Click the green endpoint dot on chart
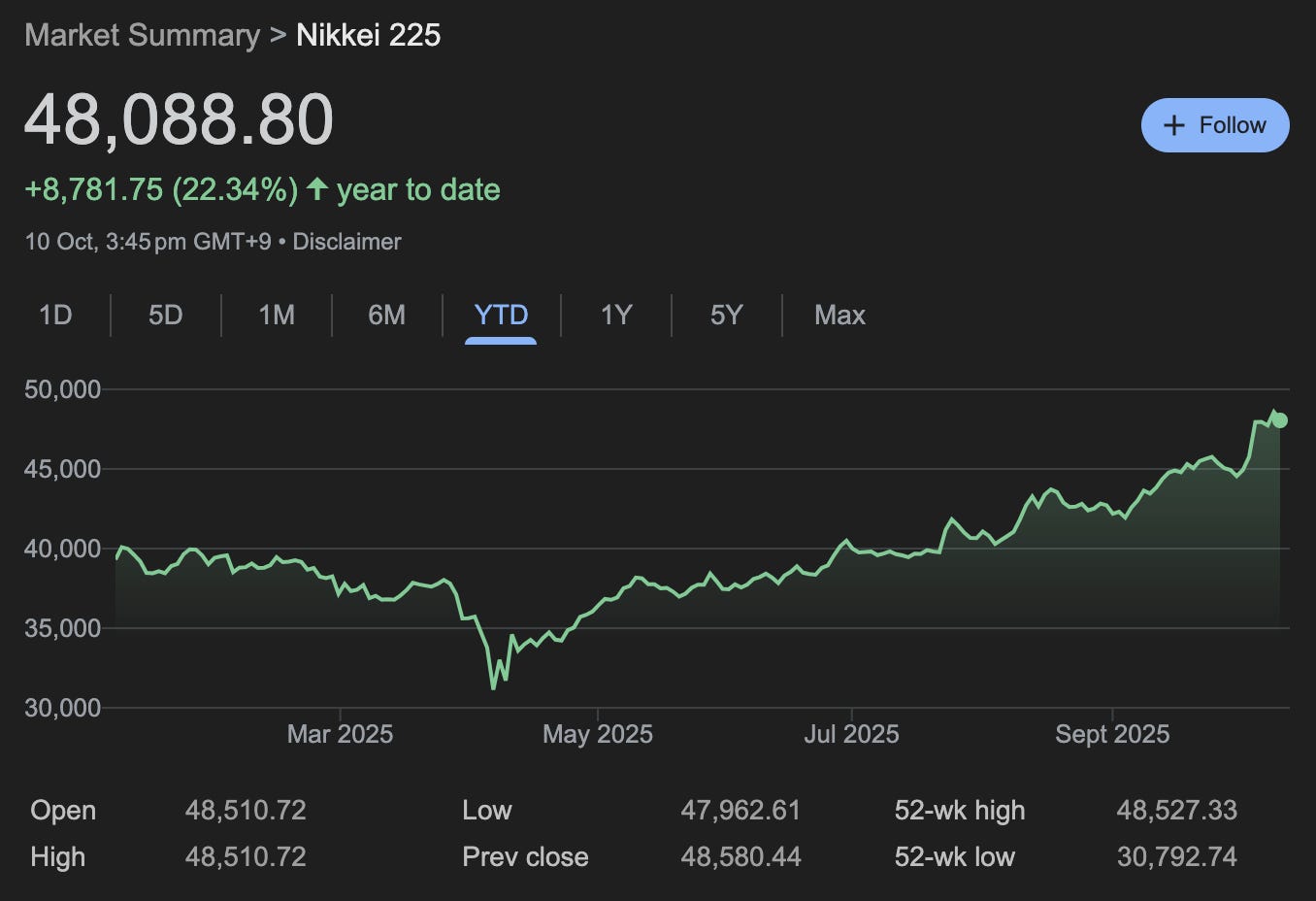The height and width of the screenshot is (901, 1316). tap(1280, 420)
